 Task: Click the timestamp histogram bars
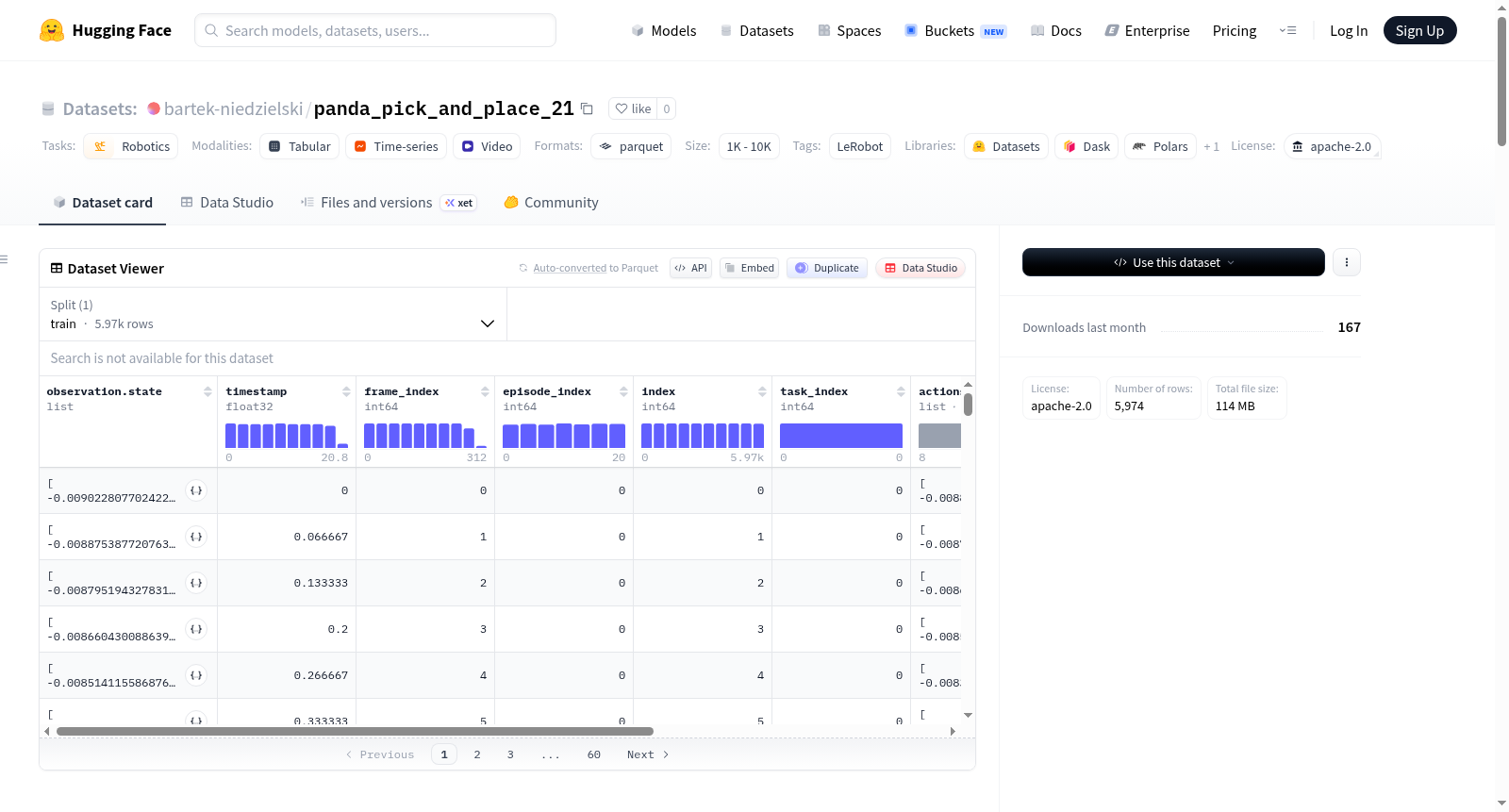point(287,436)
